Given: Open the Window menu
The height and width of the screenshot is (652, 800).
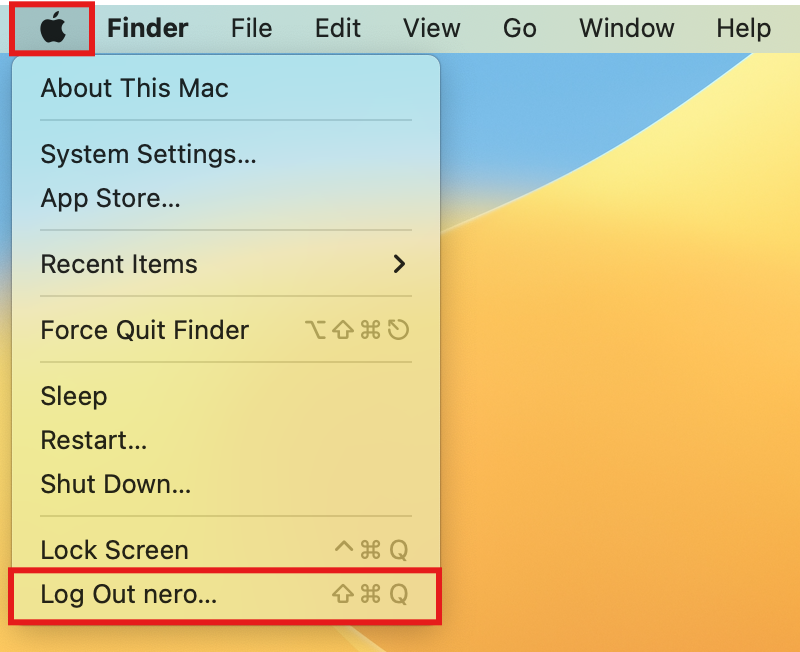Looking at the screenshot, I should [627, 28].
